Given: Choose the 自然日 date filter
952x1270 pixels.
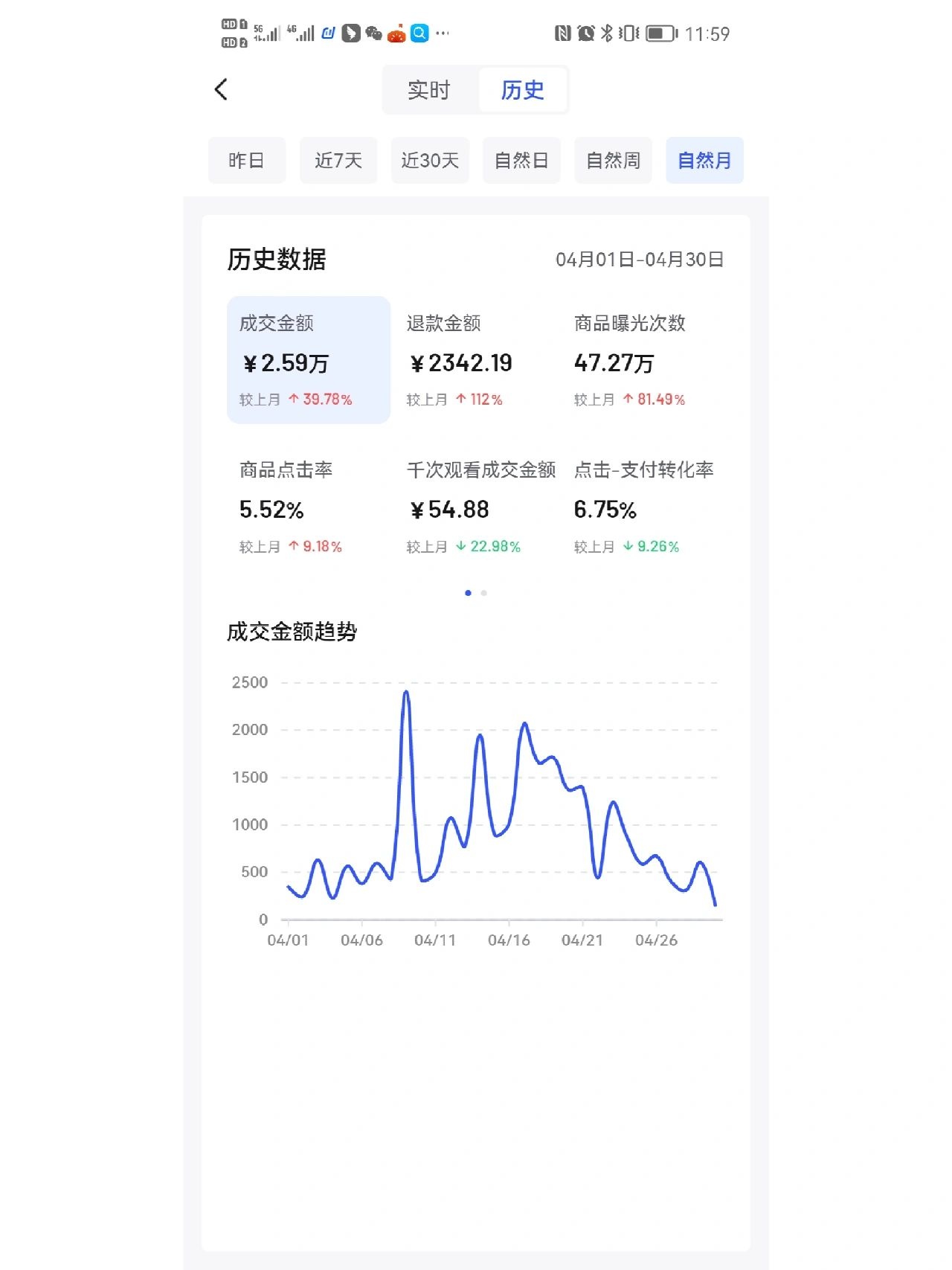Looking at the screenshot, I should pyautogui.click(x=521, y=160).
